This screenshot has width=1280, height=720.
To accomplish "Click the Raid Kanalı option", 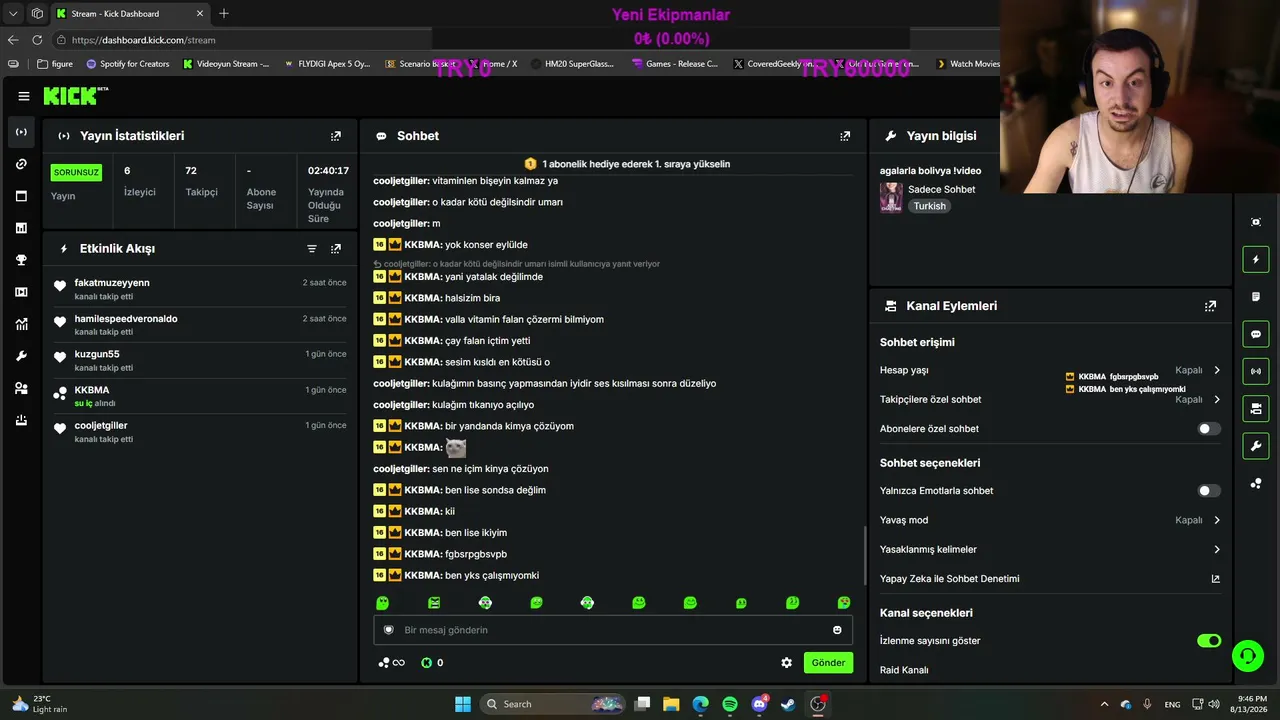I will pyautogui.click(x=904, y=670).
